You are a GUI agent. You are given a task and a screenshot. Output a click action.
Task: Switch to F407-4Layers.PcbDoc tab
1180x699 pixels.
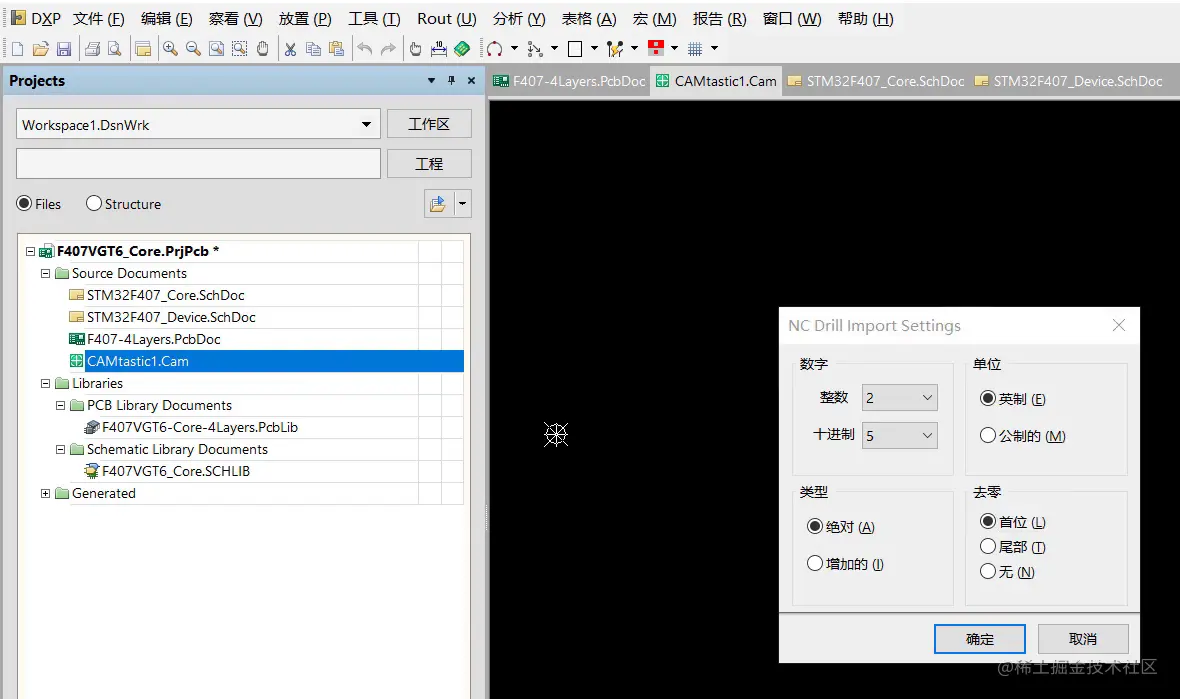(570, 81)
